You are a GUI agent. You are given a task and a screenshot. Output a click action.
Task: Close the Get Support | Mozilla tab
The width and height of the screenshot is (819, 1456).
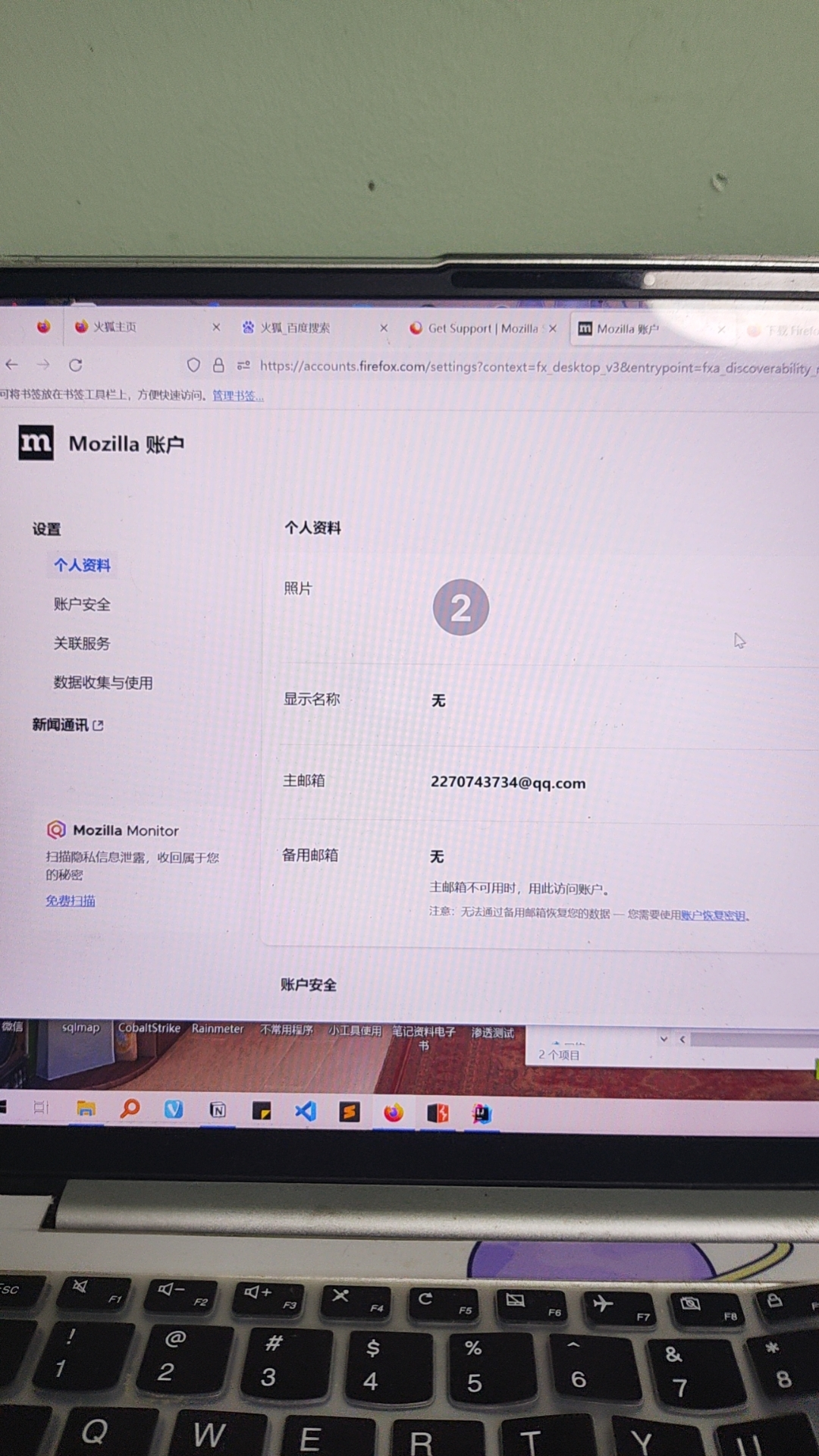[553, 328]
